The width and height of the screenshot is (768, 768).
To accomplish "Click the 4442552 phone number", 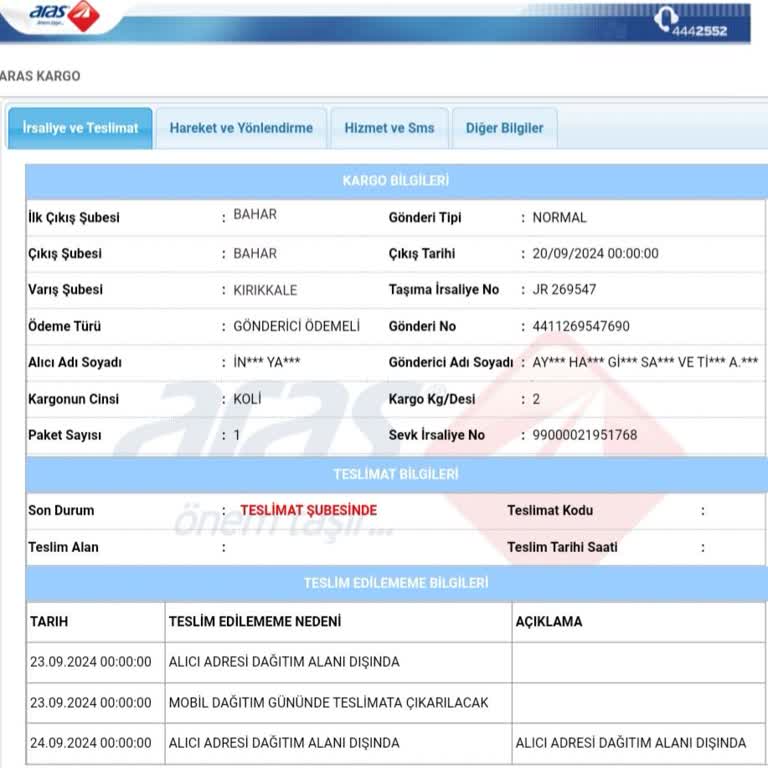I will click(699, 31).
